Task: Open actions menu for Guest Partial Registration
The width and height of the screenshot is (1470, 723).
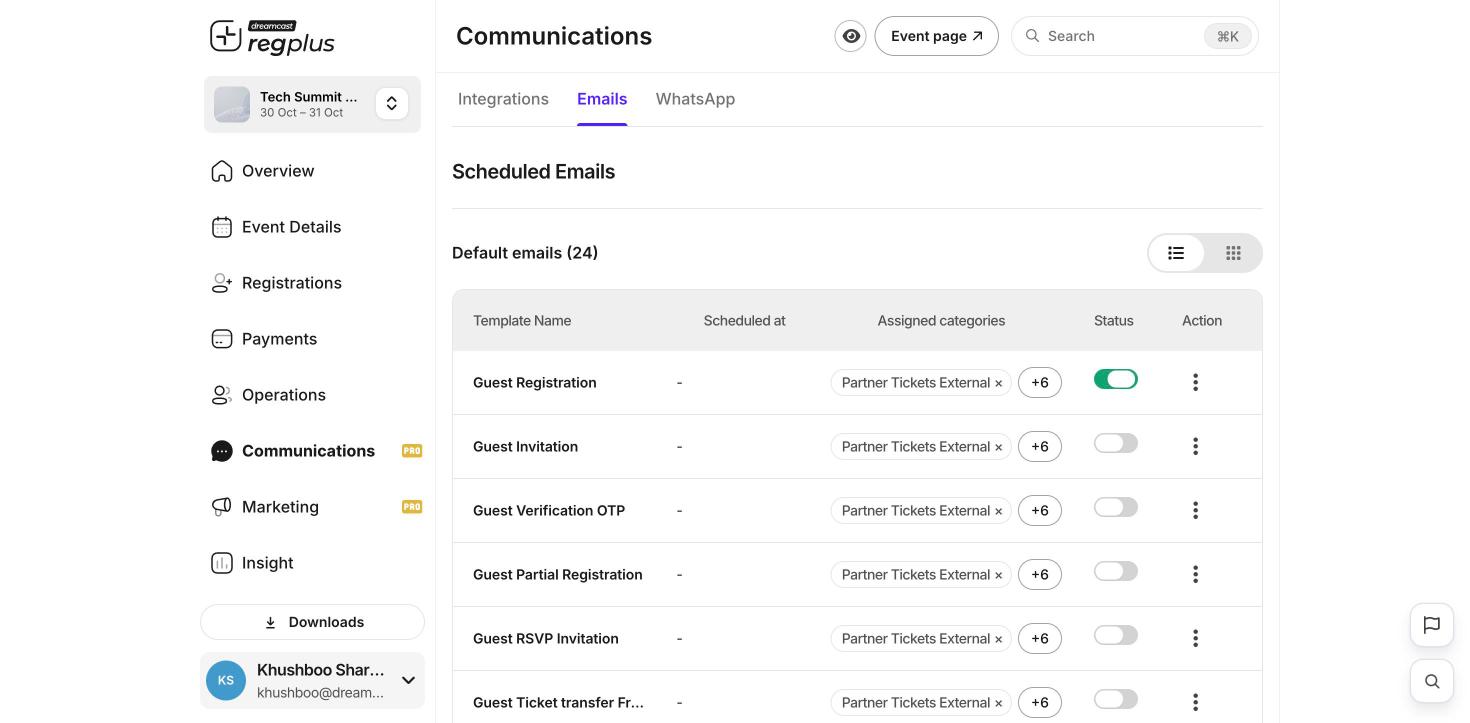Action: click(x=1195, y=574)
